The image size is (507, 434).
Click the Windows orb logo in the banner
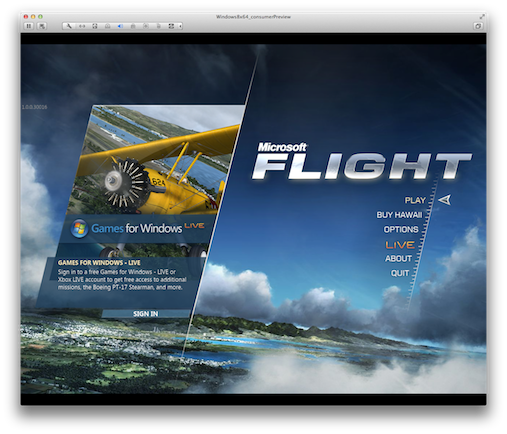tap(79, 228)
